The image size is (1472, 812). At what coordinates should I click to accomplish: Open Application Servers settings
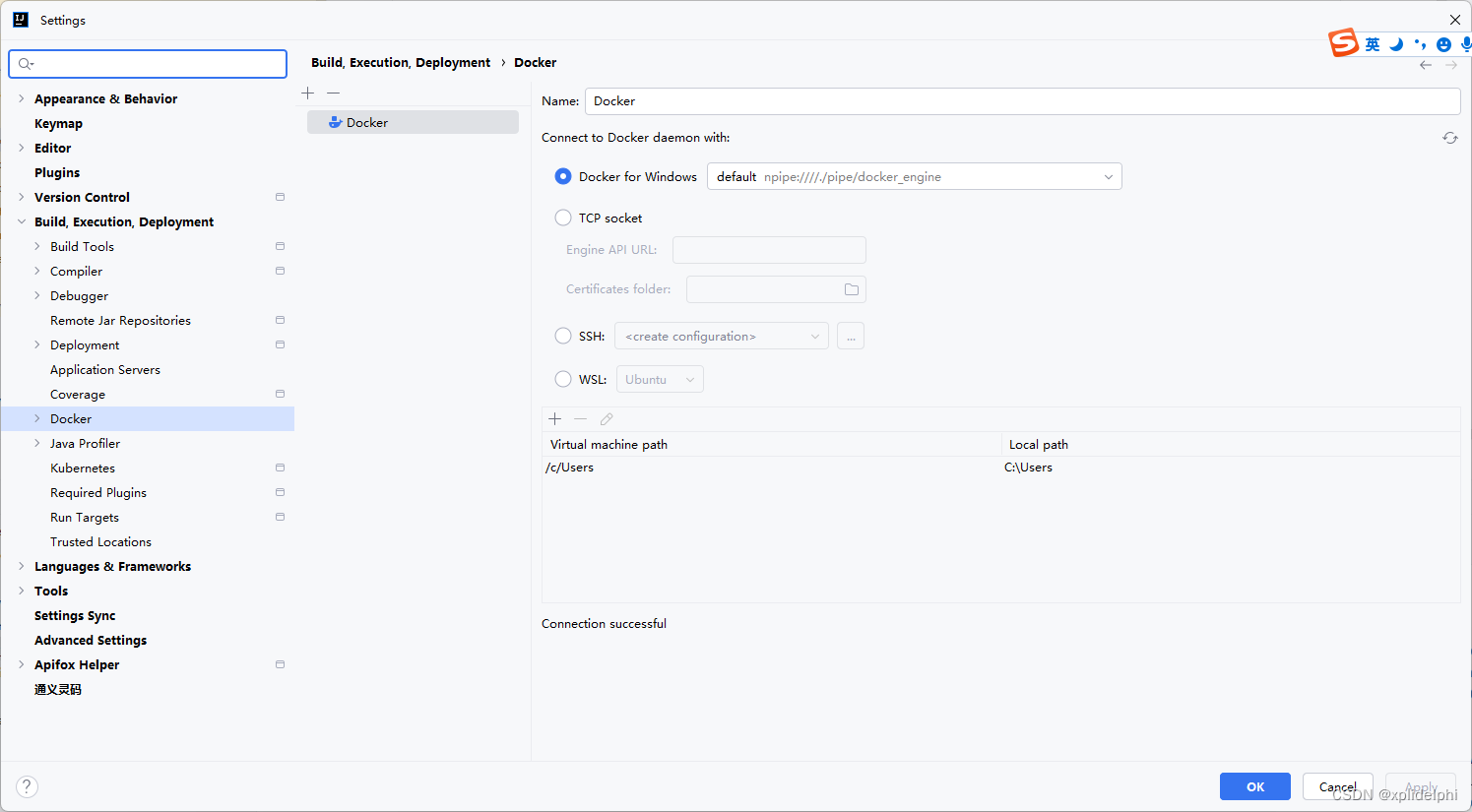point(105,369)
